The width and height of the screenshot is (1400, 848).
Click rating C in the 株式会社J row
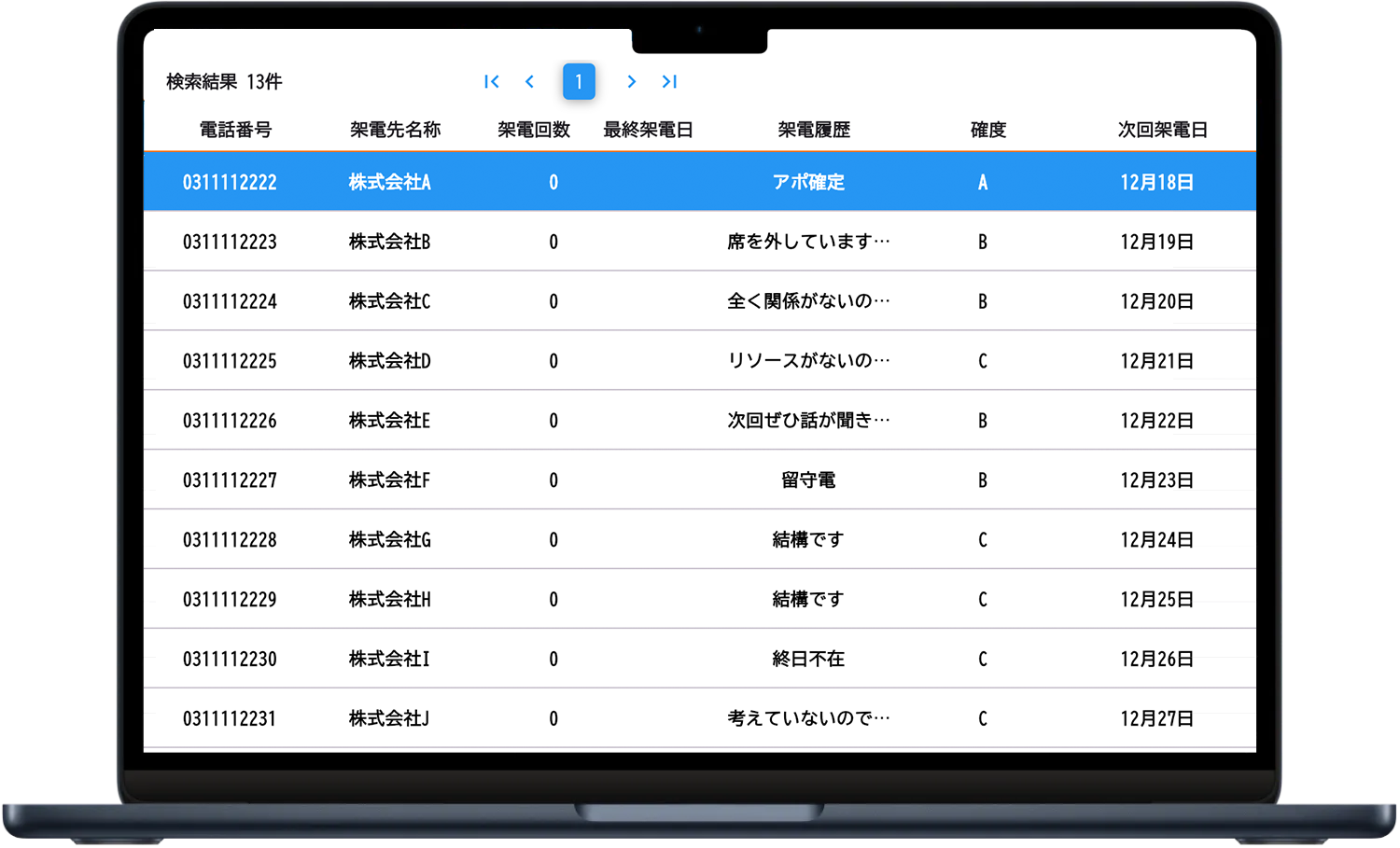coord(983,720)
